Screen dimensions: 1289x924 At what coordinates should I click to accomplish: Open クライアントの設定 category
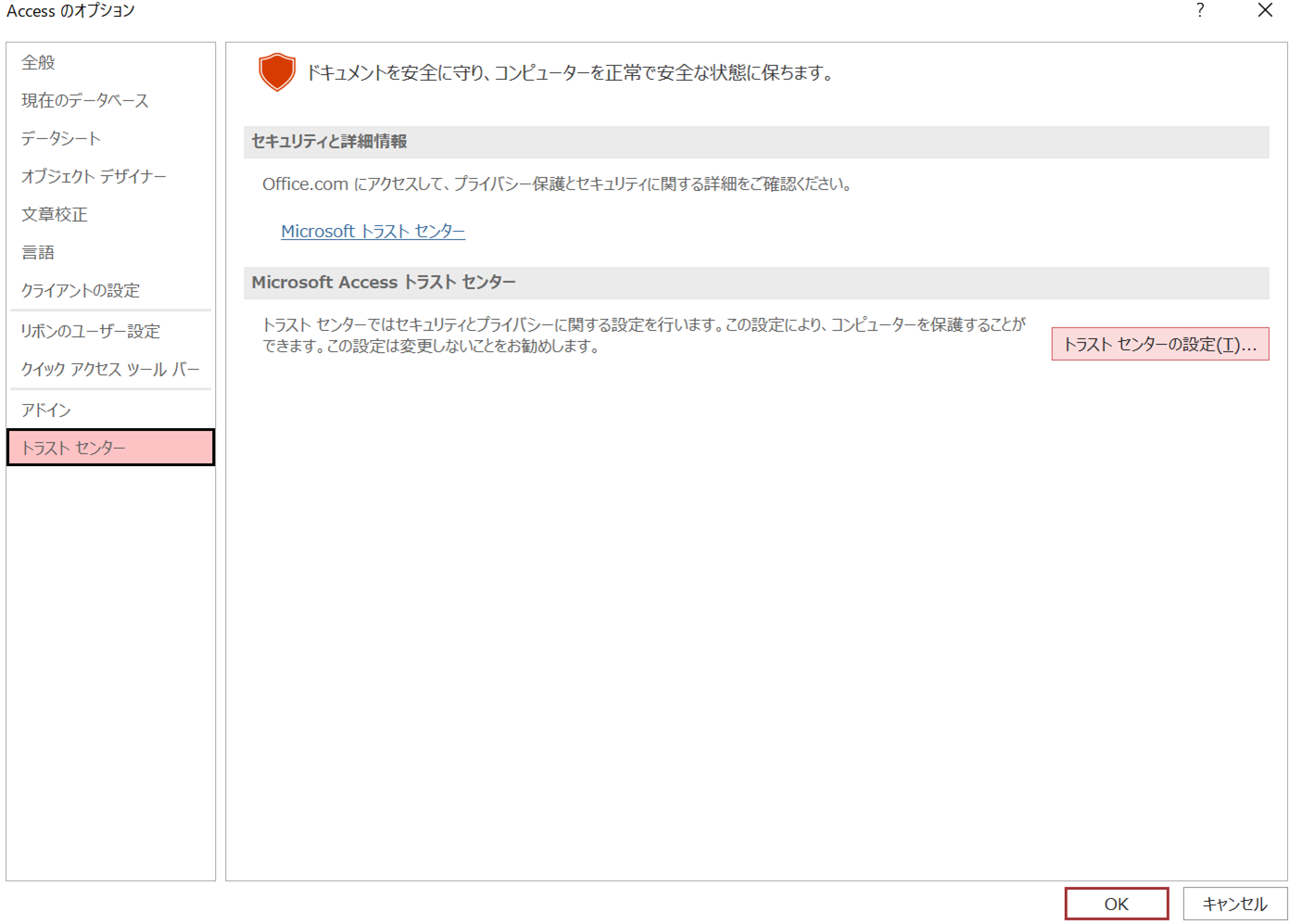point(110,290)
